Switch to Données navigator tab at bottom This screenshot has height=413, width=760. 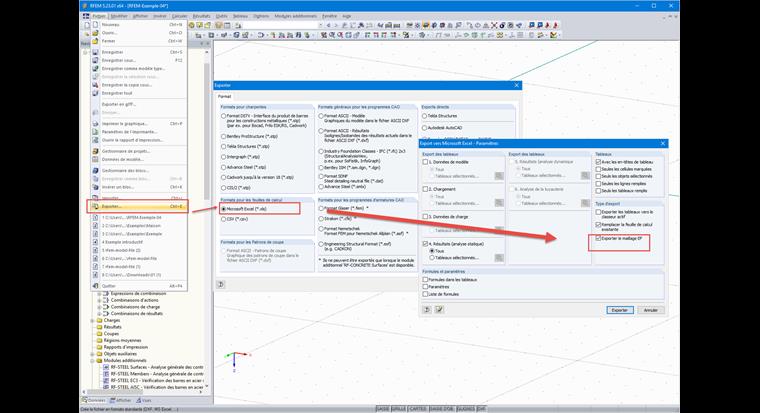click(94, 400)
